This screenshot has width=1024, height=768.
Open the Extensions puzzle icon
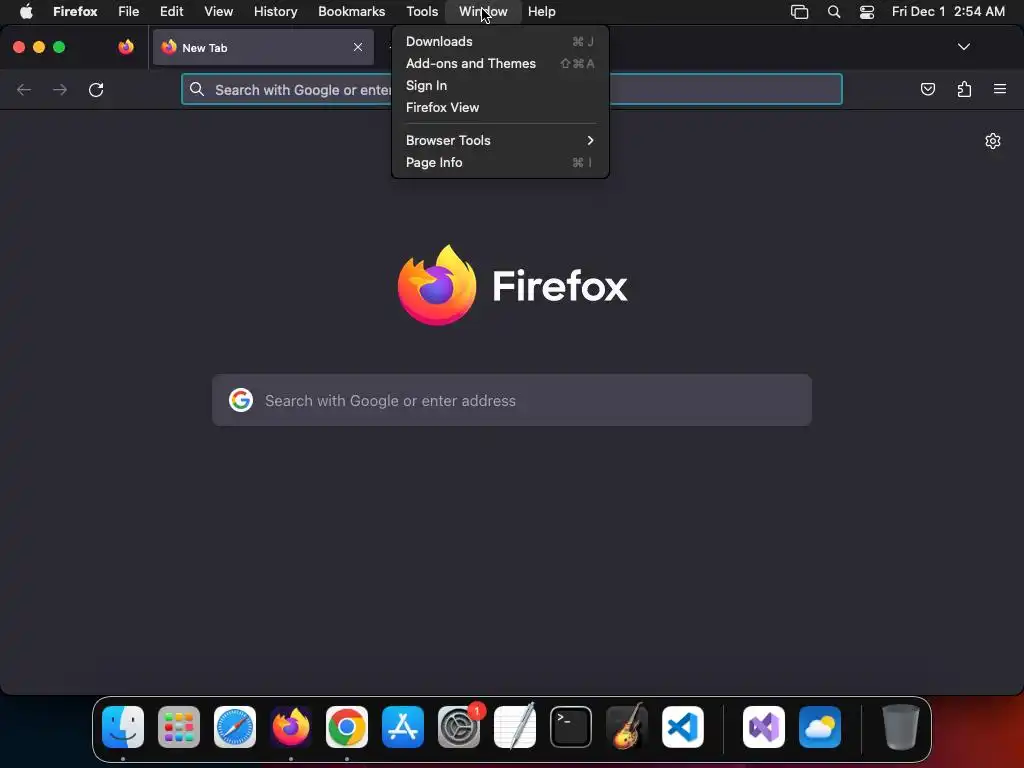[964, 89]
